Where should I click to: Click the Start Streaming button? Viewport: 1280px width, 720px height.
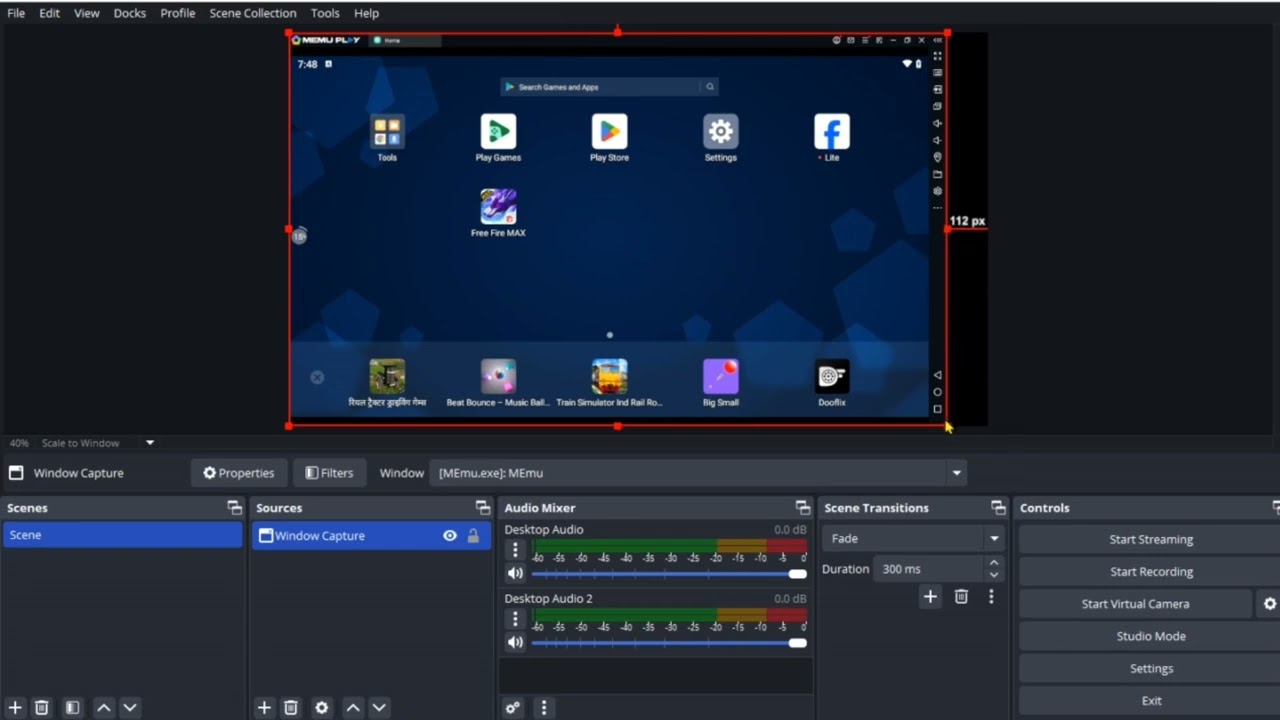point(1150,539)
